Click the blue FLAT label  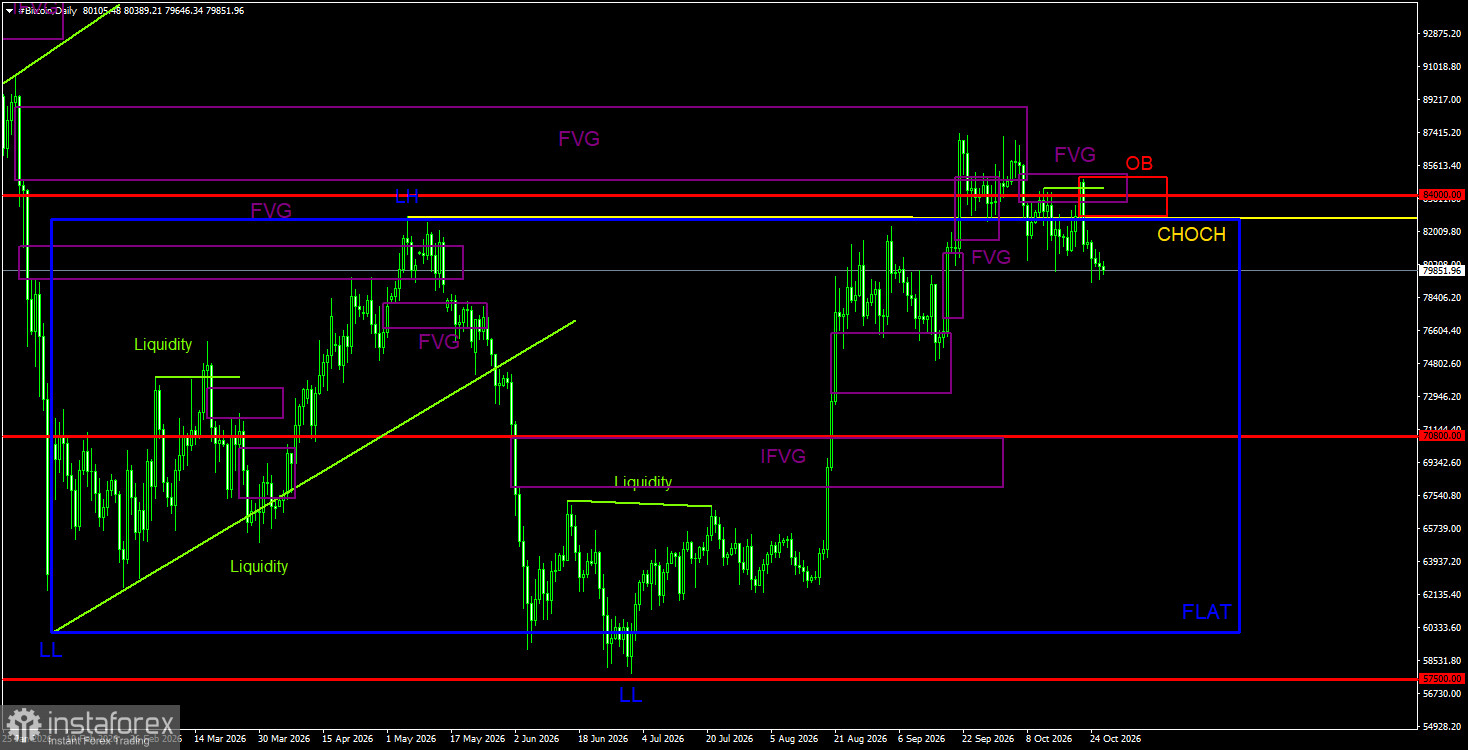tap(1206, 612)
